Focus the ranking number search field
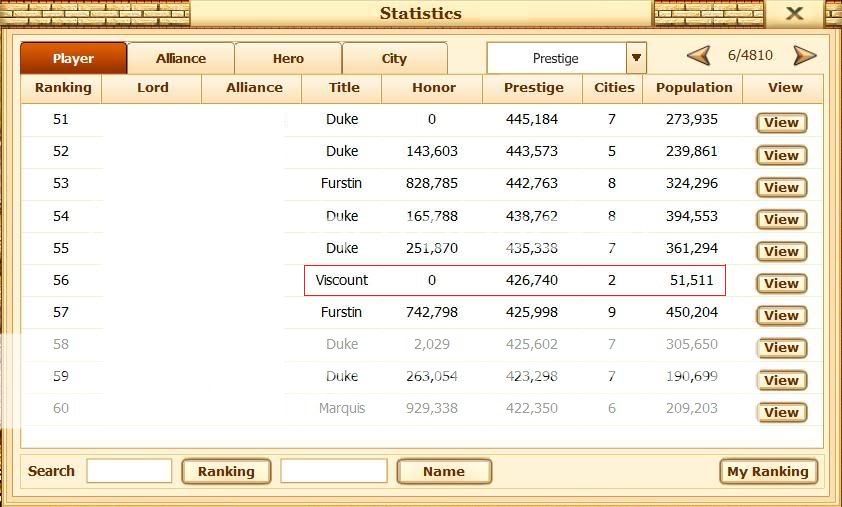This screenshot has width=842, height=507. pos(129,471)
